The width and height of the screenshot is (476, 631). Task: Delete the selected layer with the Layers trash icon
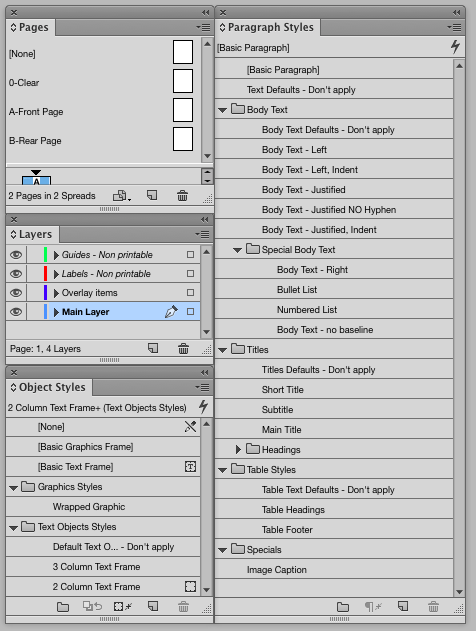pos(183,348)
